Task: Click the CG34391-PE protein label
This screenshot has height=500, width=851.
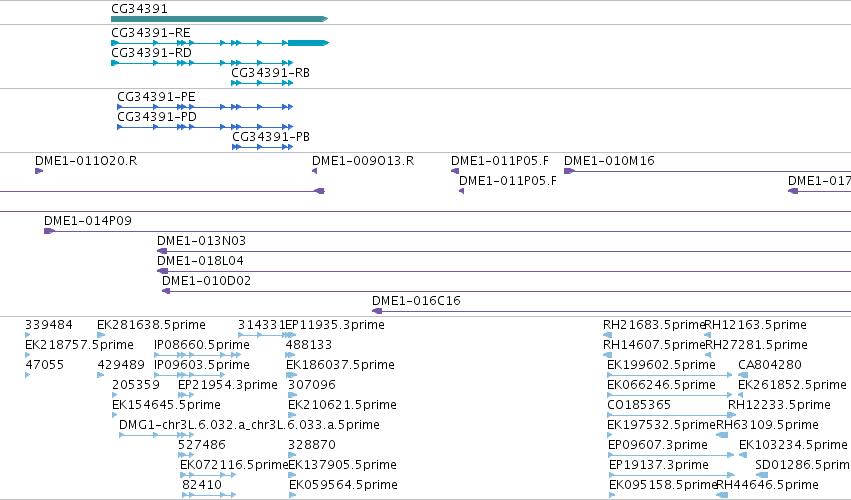Action: pos(156,97)
